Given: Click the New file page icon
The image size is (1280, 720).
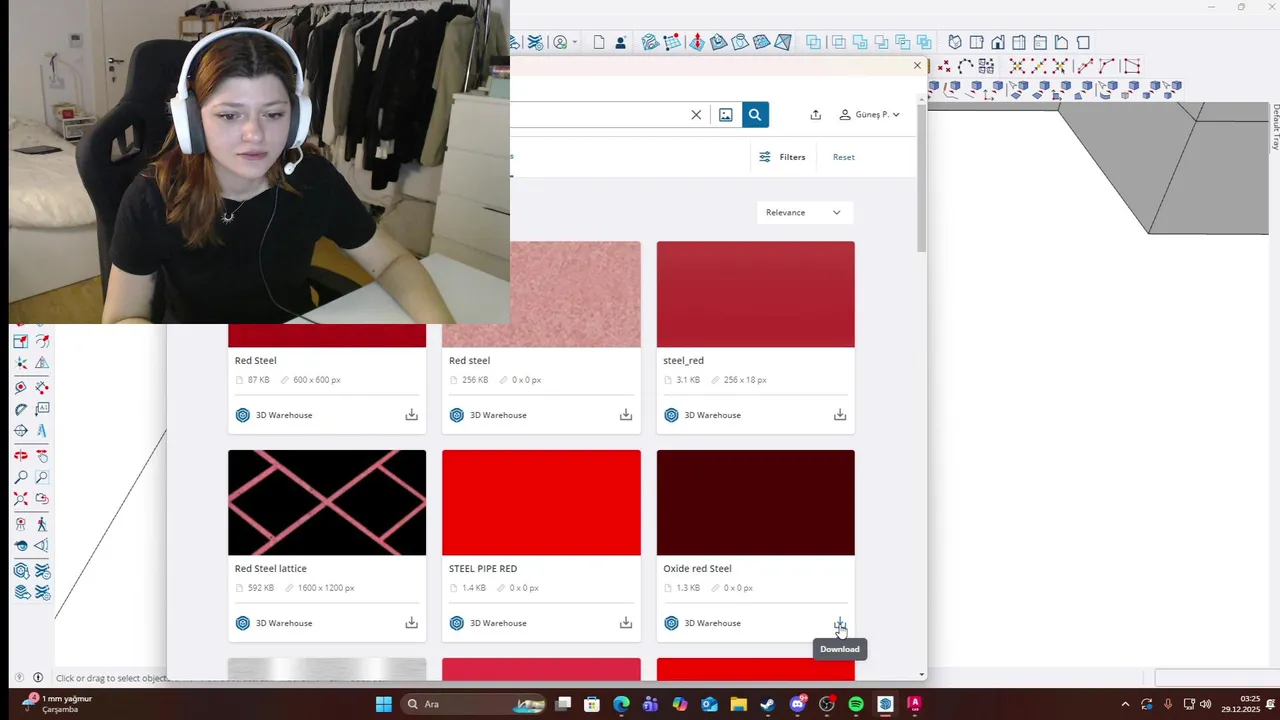Looking at the screenshot, I should click(x=599, y=42).
